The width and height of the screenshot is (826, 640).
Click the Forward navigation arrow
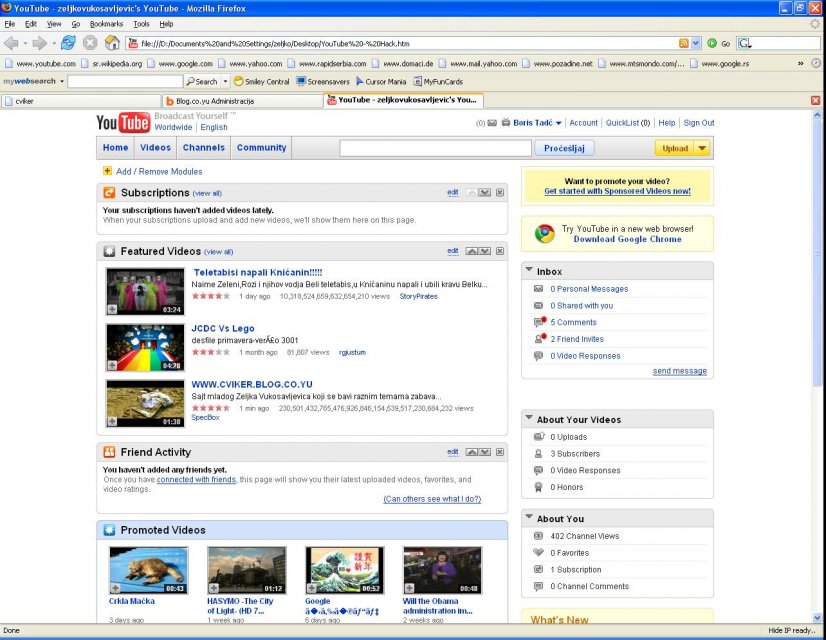[40, 43]
